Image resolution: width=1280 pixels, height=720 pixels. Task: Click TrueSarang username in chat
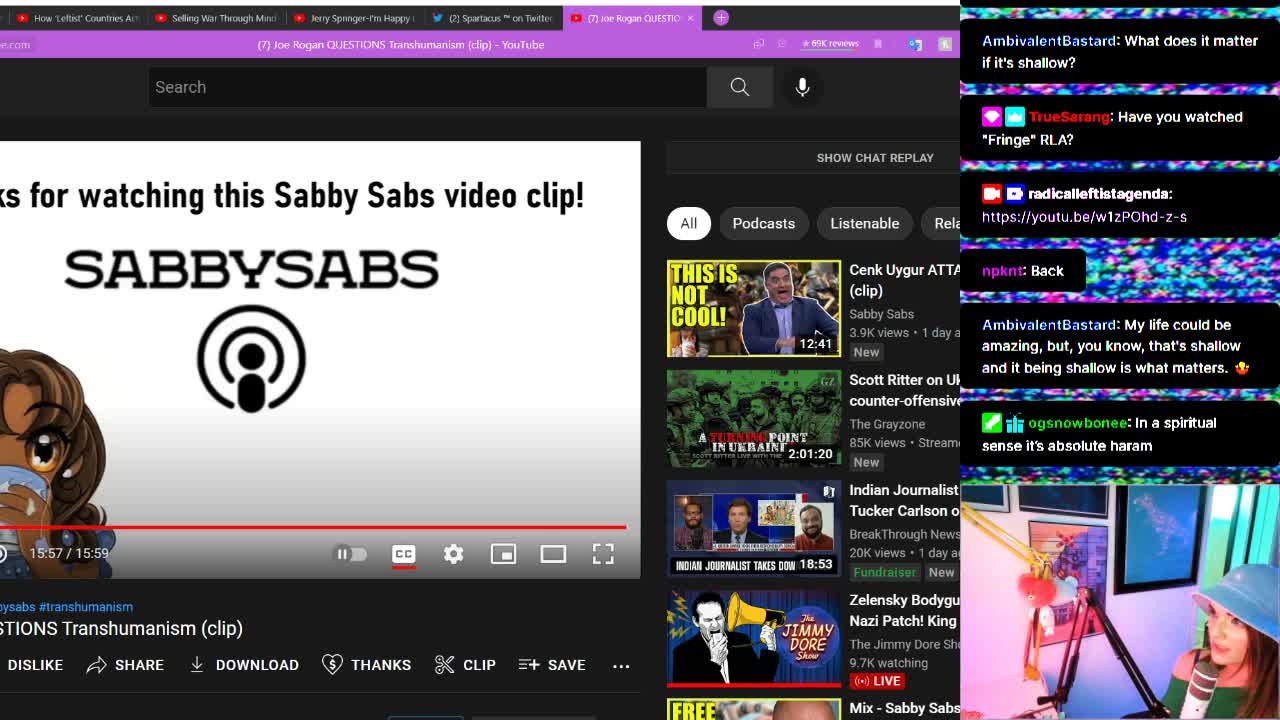(1069, 117)
